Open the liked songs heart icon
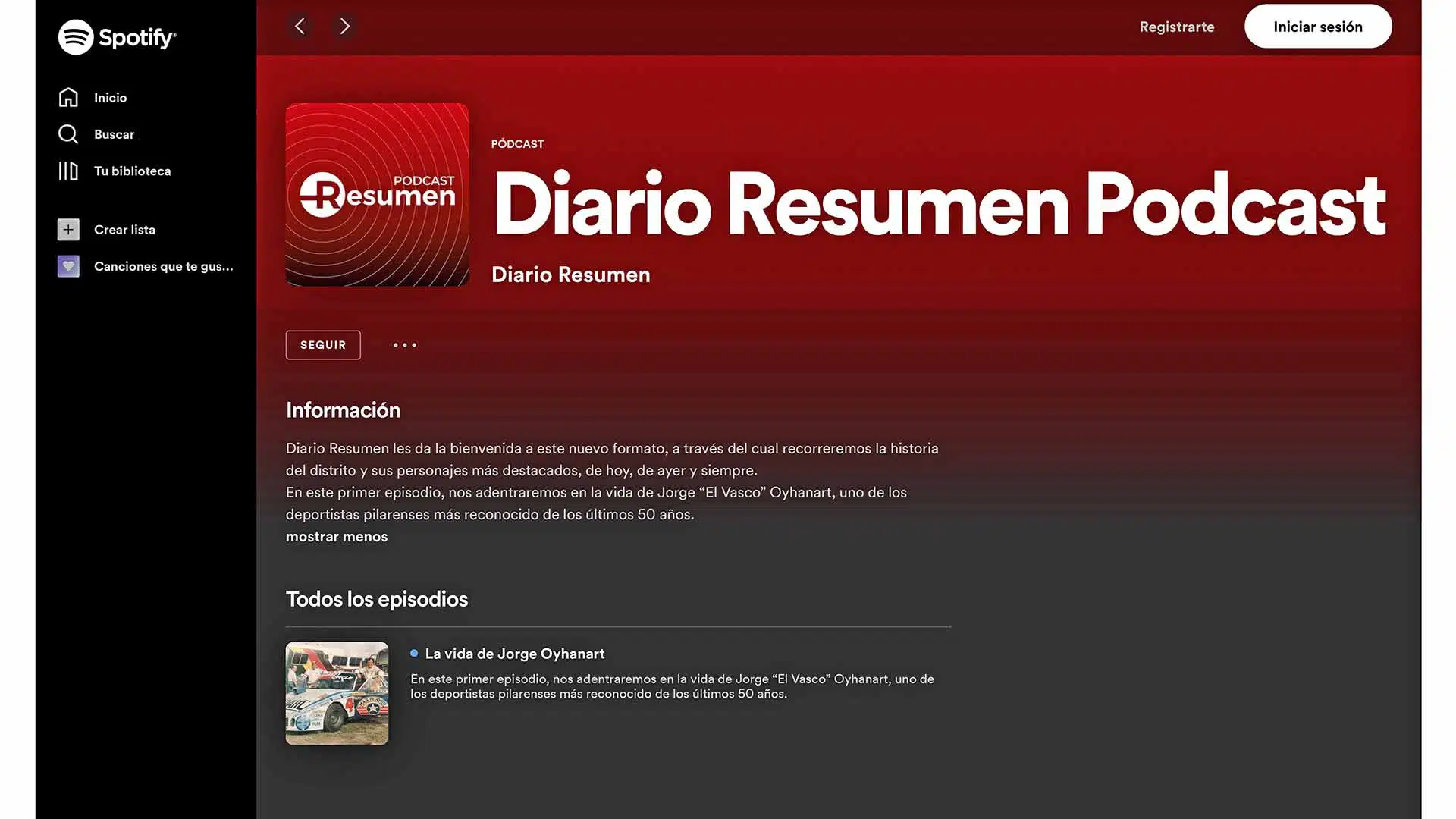The height and width of the screenshot is (819, 1456). (68, 266)
